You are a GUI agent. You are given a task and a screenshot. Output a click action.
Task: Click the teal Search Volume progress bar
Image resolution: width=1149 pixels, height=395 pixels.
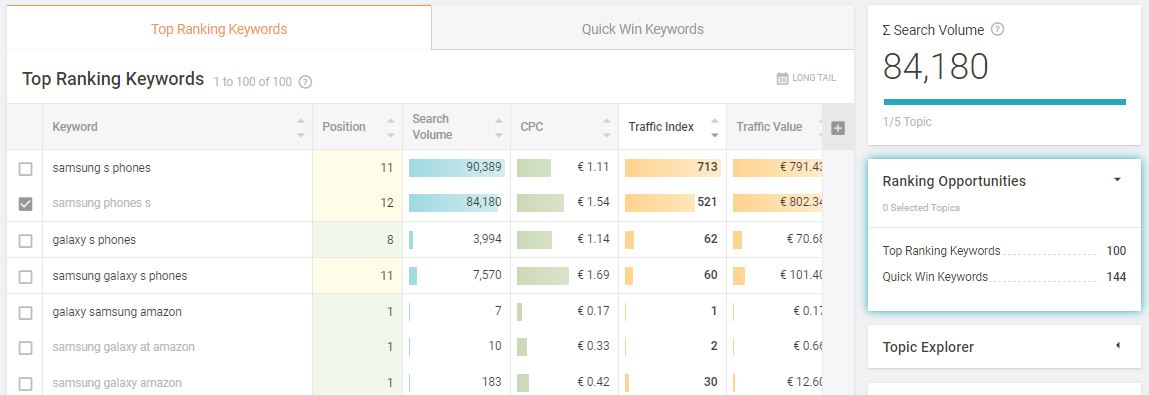(1005, 102)
